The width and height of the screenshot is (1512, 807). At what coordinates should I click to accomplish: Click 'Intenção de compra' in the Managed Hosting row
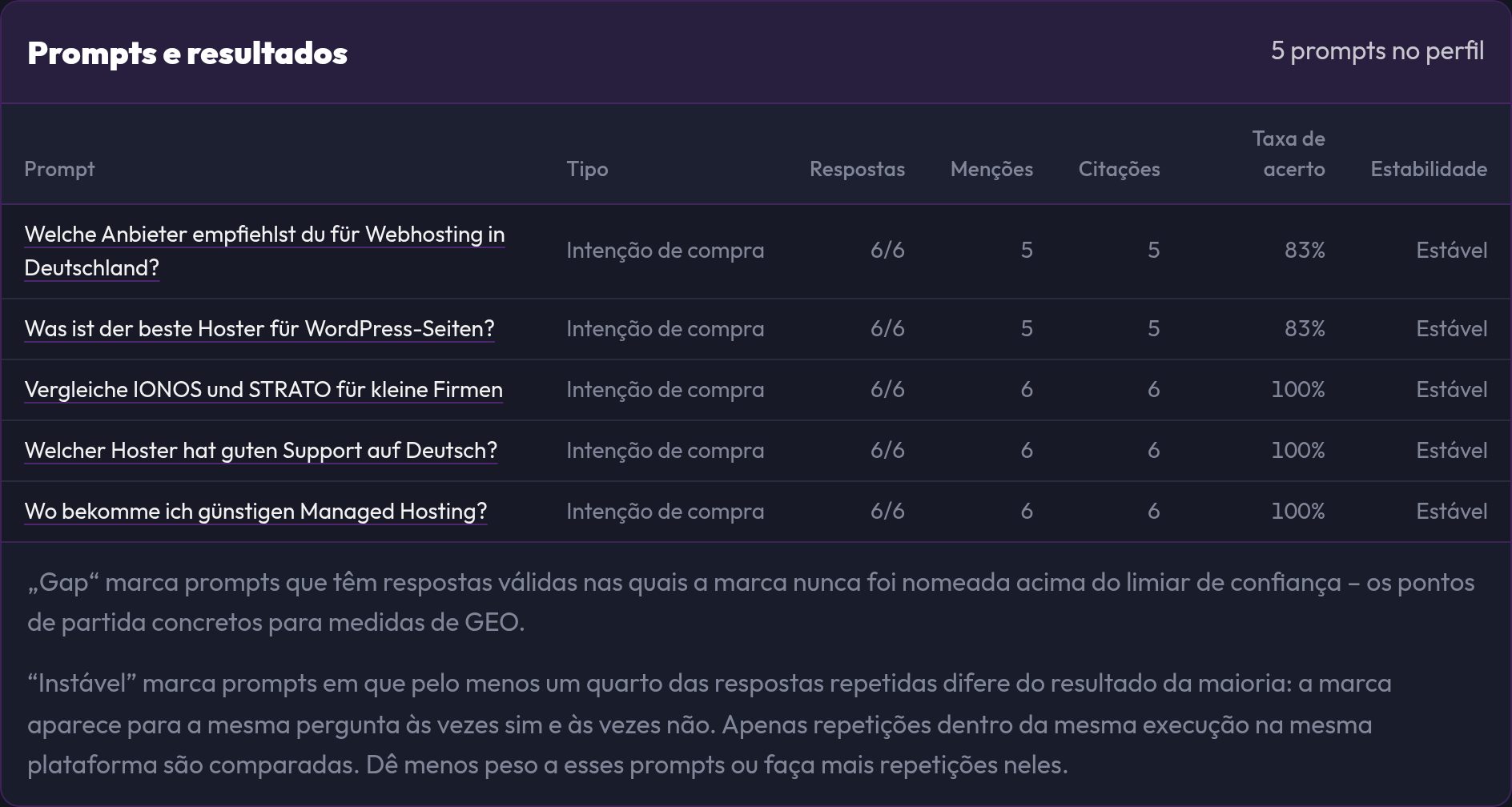pyautogui.click(x=666, y=512)
